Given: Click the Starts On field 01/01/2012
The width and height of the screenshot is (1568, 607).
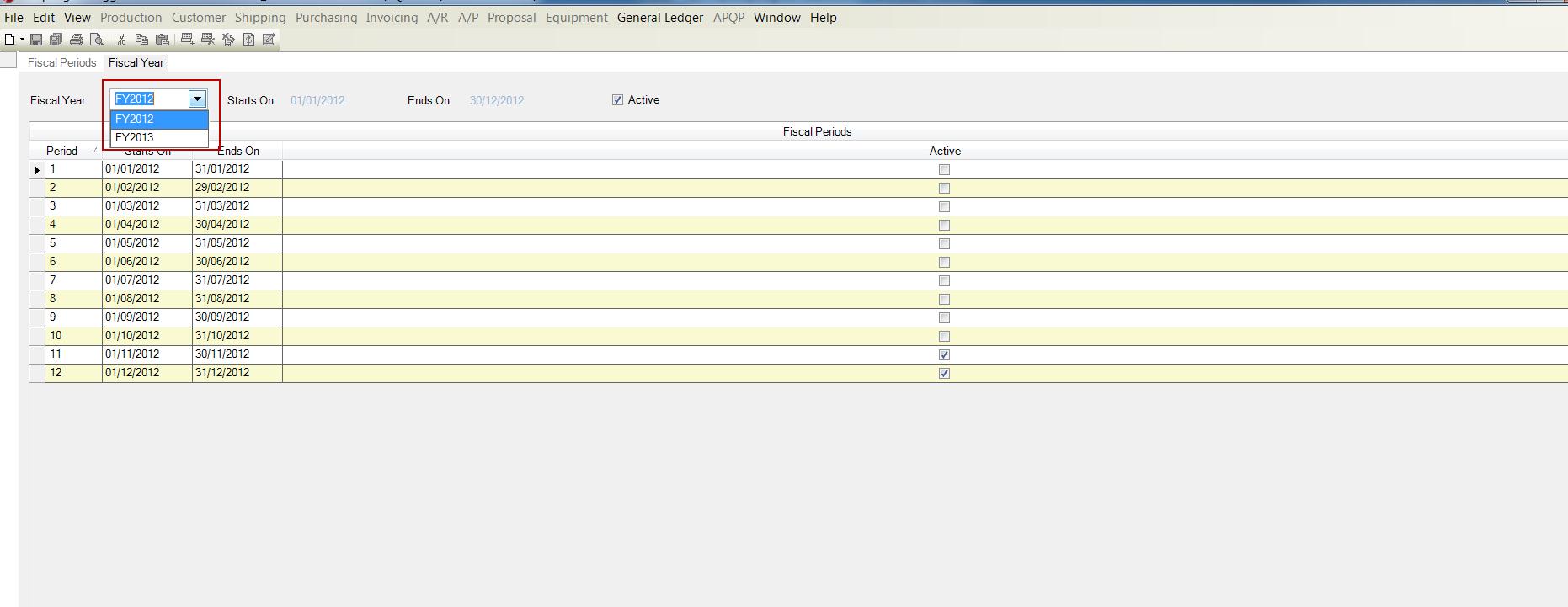Looking at the screenshot, I should pyautogui.click(x=317, y=100).
